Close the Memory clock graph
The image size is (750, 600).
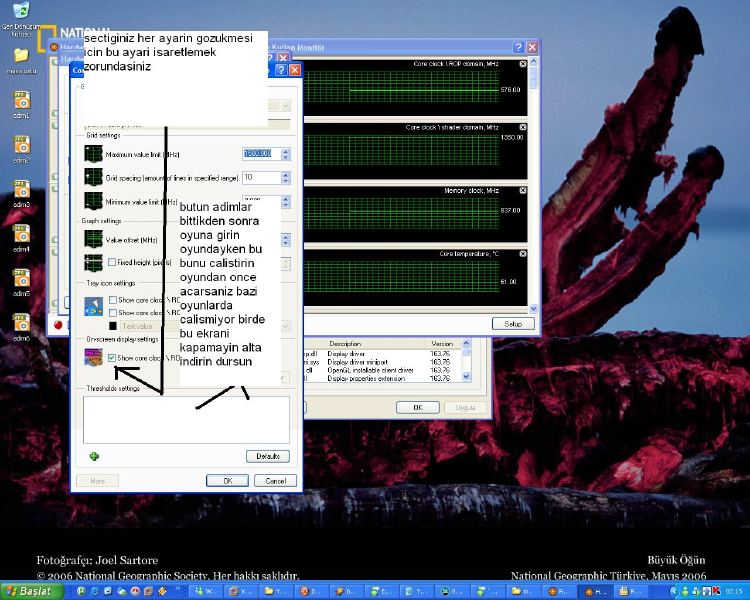(x=523, y=190)
